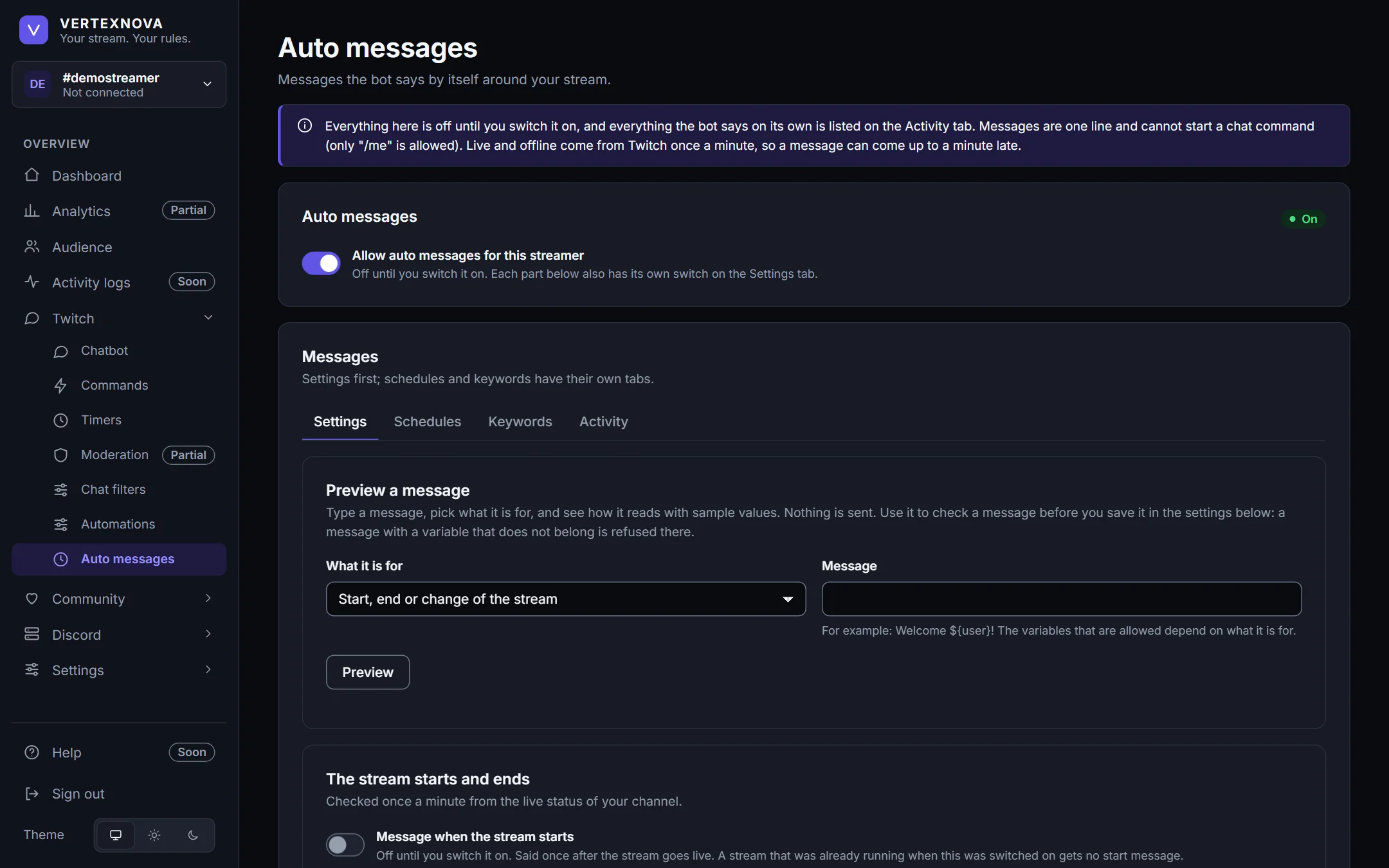Image resolution: width=1389 pixels, height=868 pixels.
Task: Open the Dashboard page link
Action: (119, 176)
